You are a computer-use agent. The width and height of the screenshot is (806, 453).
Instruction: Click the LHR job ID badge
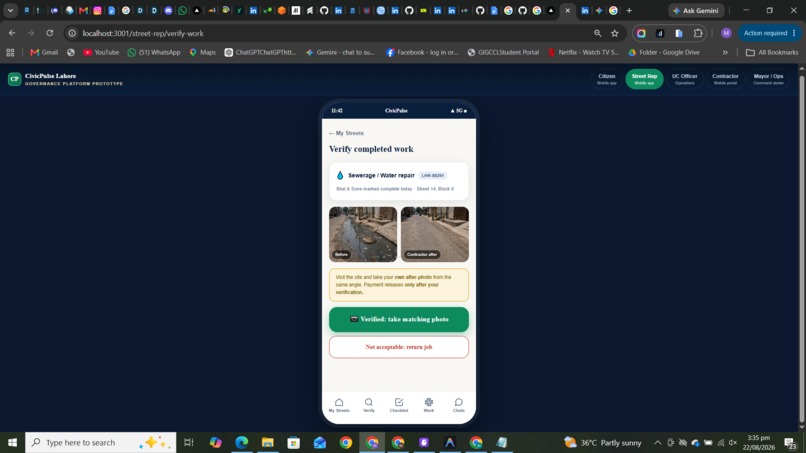click(432, 175)
